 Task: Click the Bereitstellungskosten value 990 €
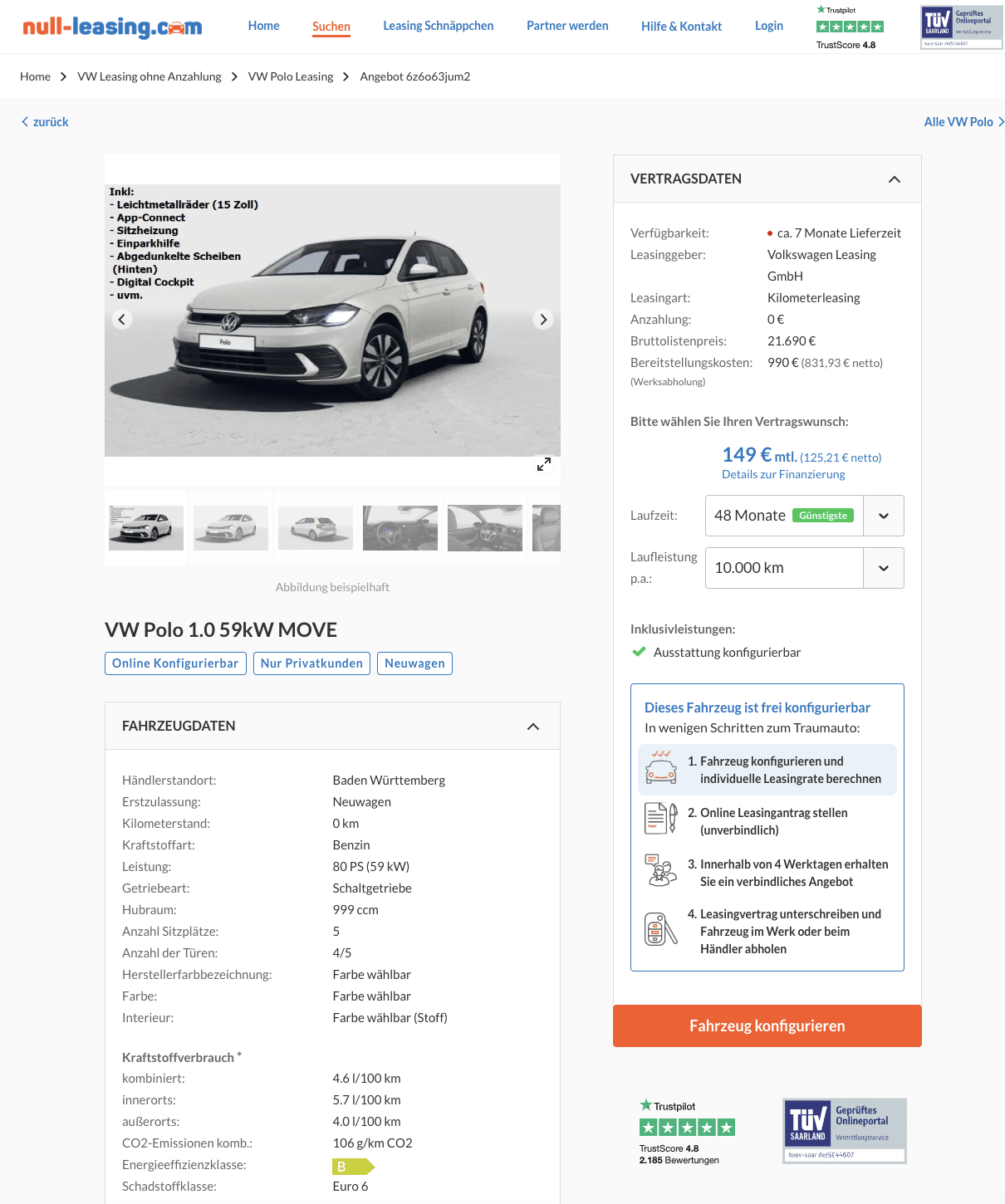point(783,363)
